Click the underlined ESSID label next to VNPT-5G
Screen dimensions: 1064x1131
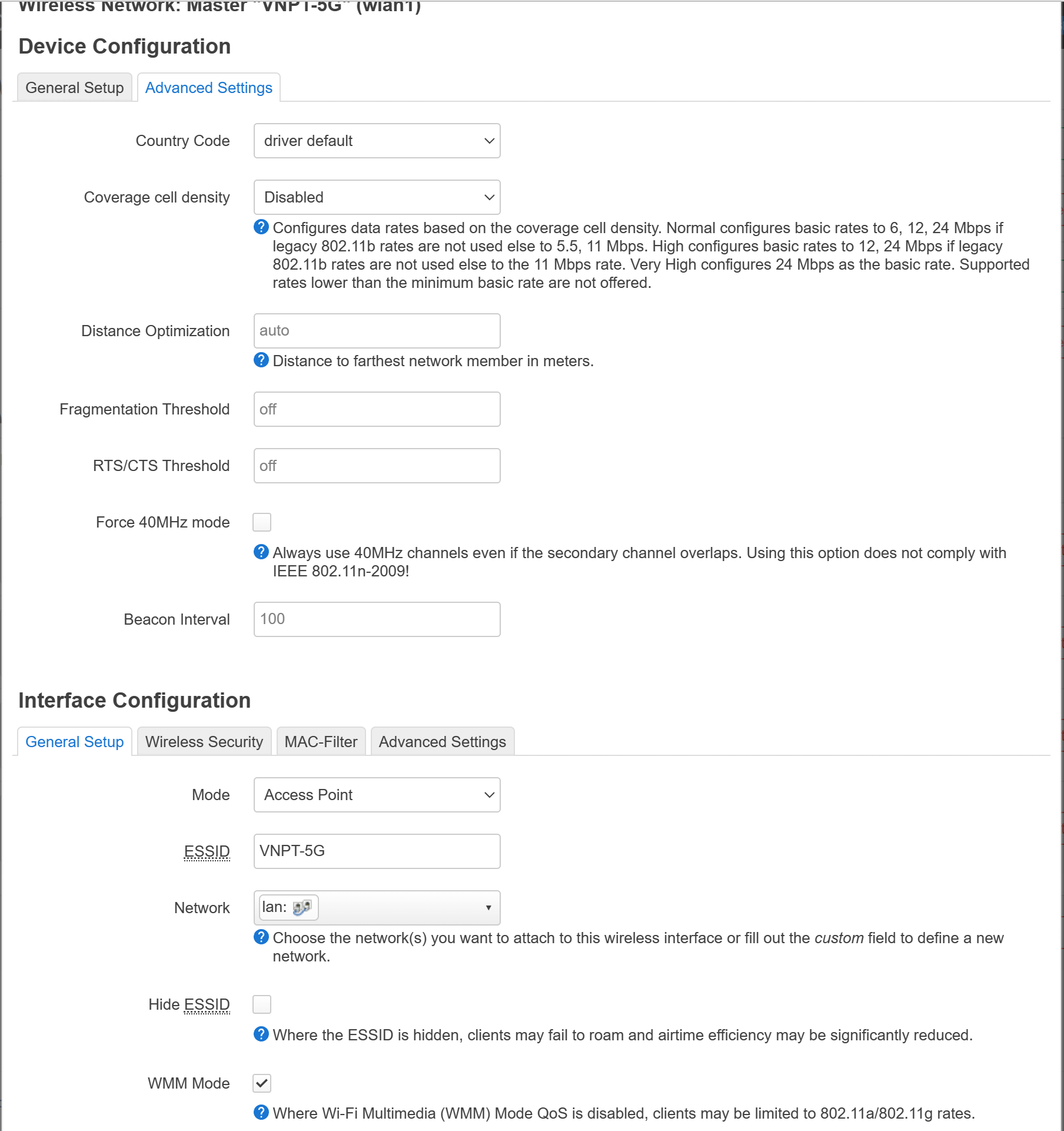click(x=207, y=852)
